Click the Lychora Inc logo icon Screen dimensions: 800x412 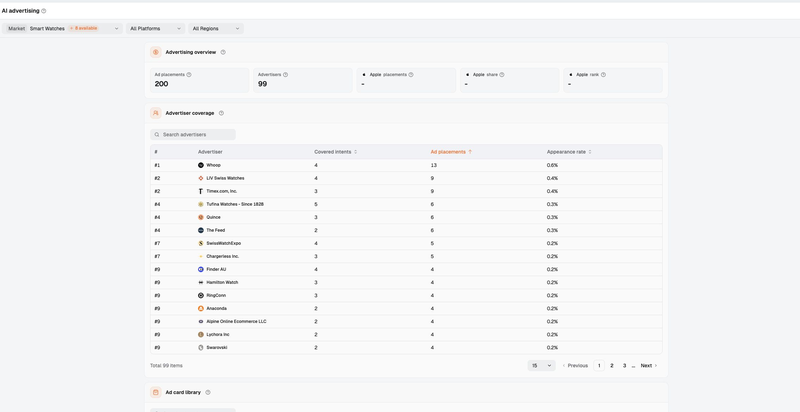201,334
